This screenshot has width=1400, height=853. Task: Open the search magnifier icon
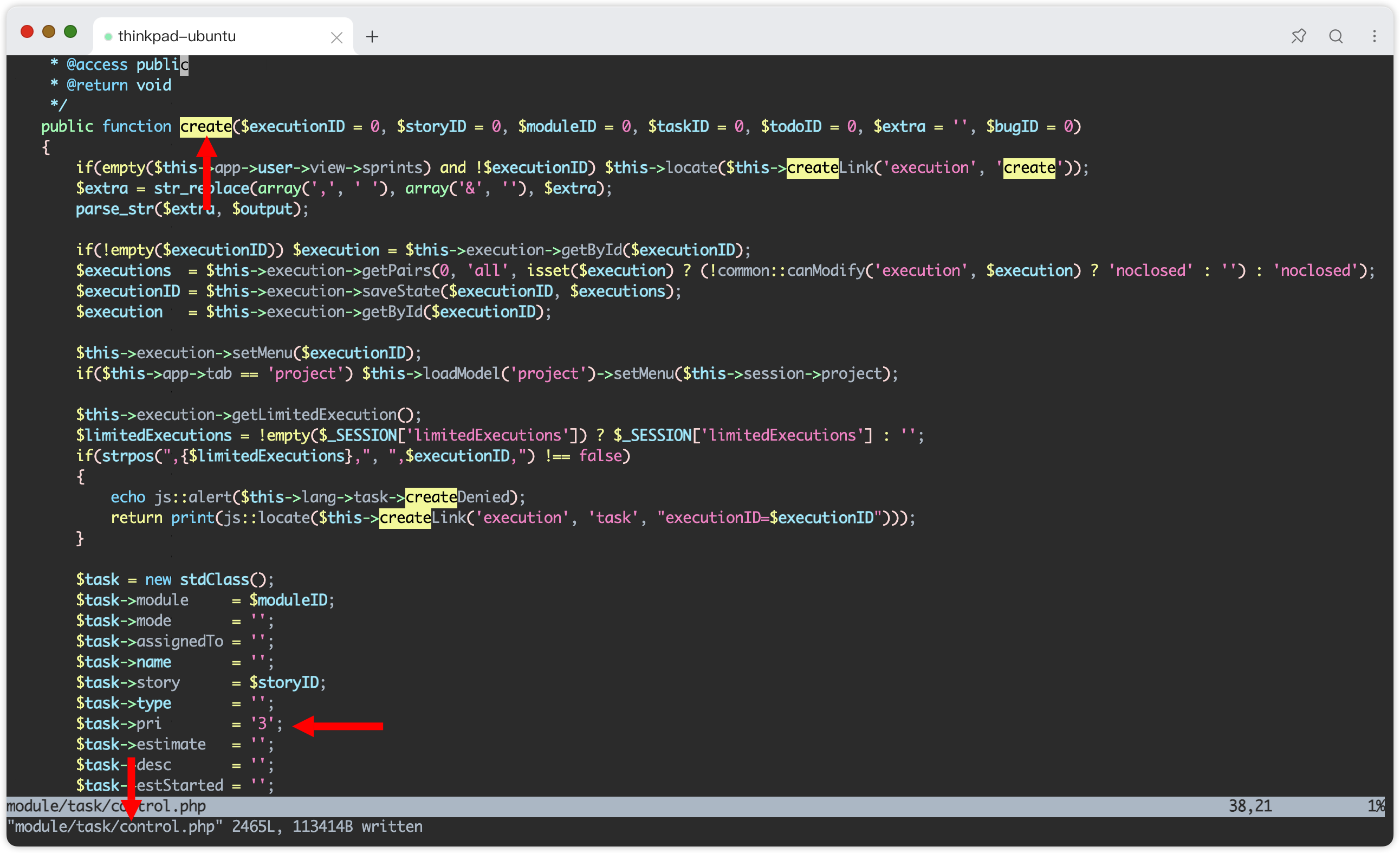(1336, 36)
